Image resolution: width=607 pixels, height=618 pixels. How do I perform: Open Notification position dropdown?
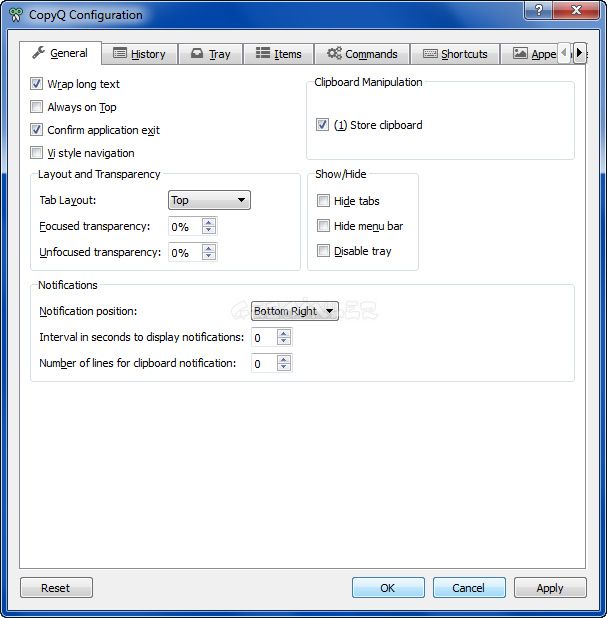pyautogui.click(x=294, y=311)
